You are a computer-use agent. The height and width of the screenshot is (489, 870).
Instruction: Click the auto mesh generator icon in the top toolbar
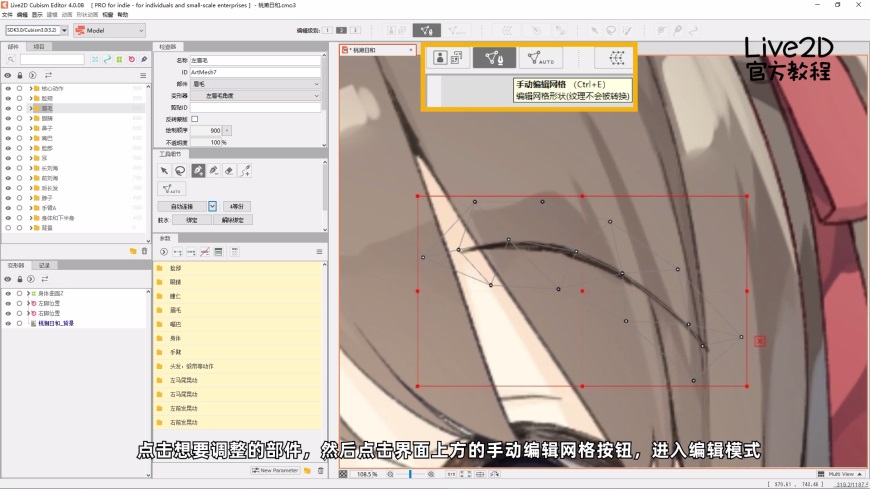point(457,31)
